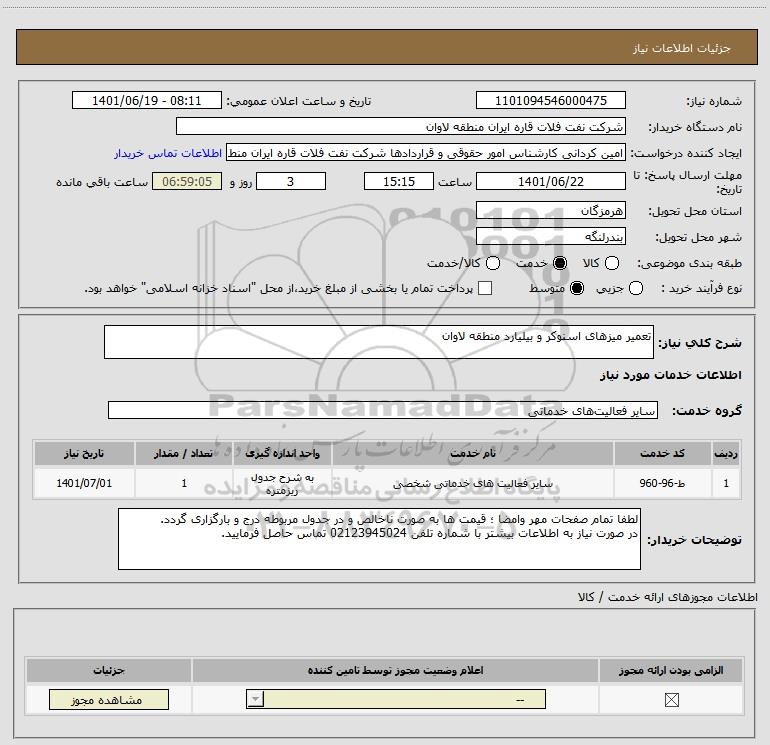Screen dimensions: 770x745
Task: Click the اطلاعات خدمات مورد نیاز heading
Action: tap(670, 375)
